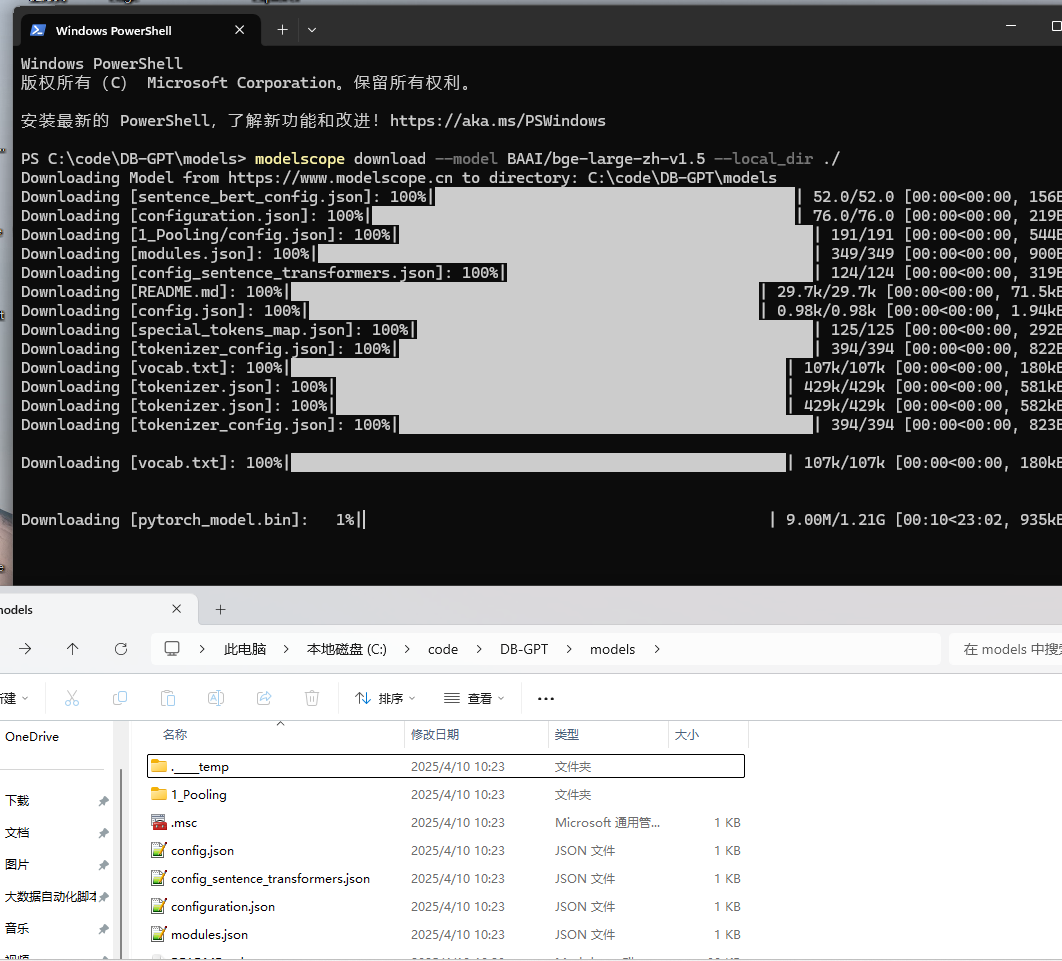Expand chevron after models breadcrumb
Image resolution: width=1062 pixels, height=961 pixels.
point(656,649)
